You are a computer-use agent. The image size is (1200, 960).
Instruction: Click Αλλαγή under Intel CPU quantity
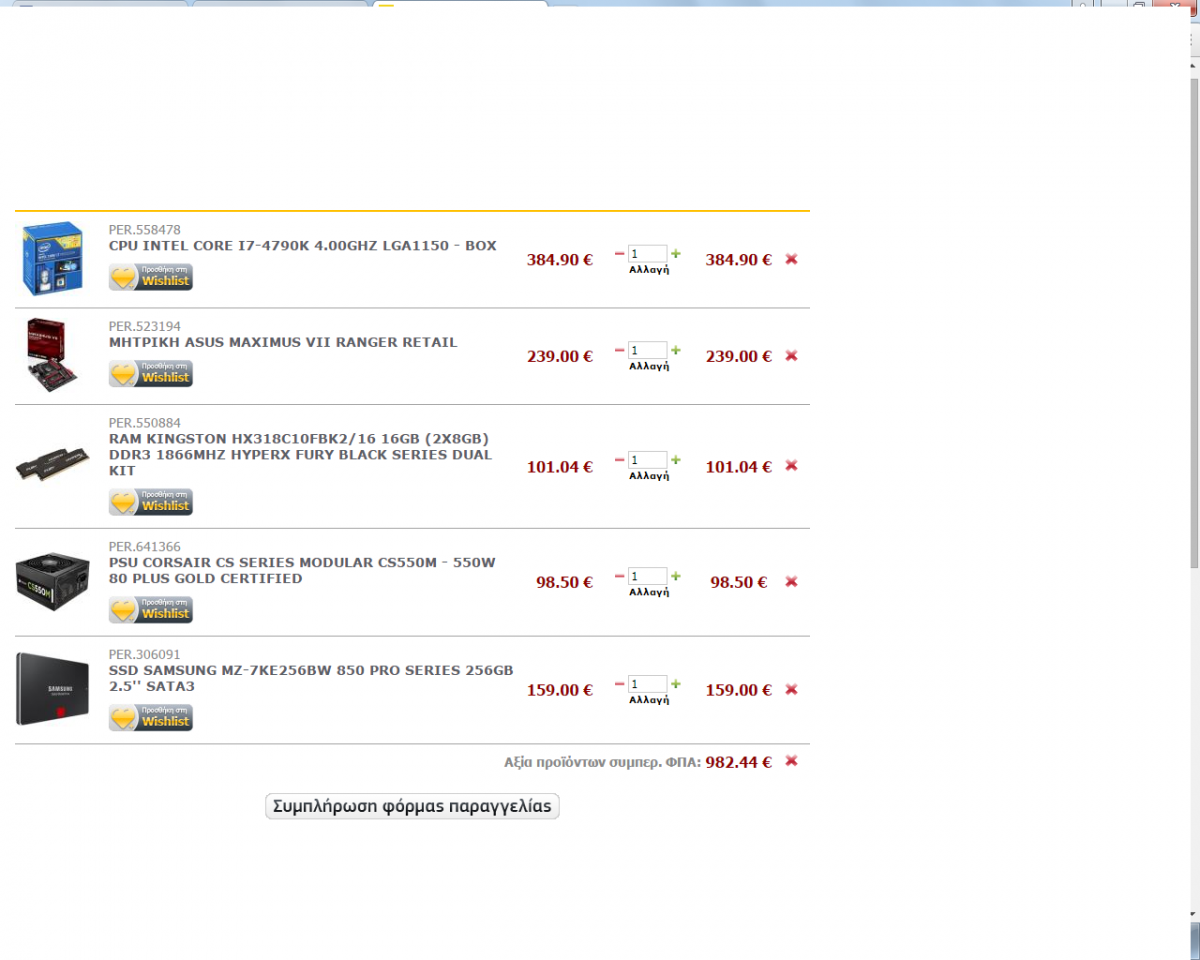(649, 270)
